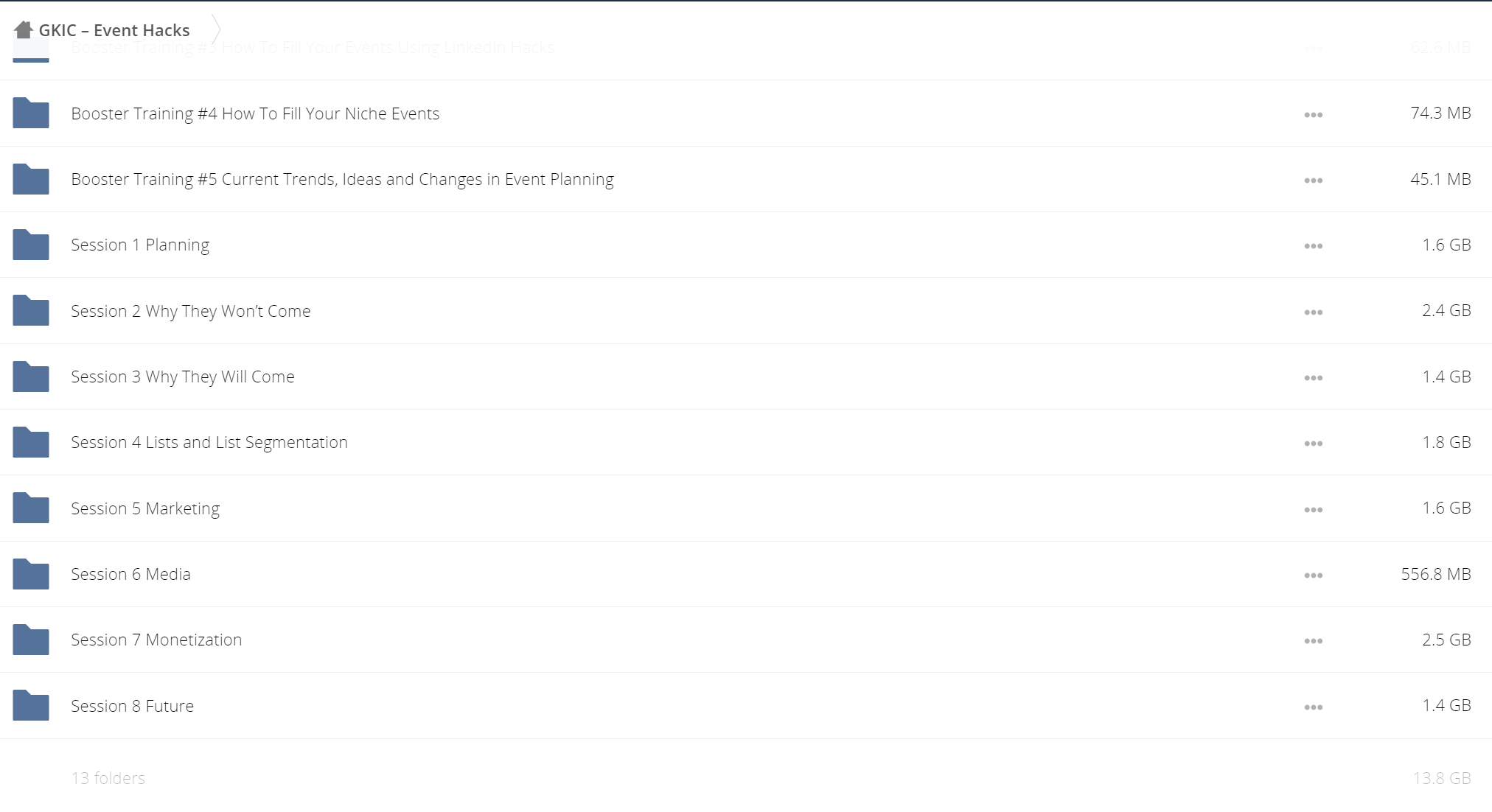Open more options for Session 7 Monetization
The height and width of the screenshot is (812, 1492).
click(x=1313, y=641)
